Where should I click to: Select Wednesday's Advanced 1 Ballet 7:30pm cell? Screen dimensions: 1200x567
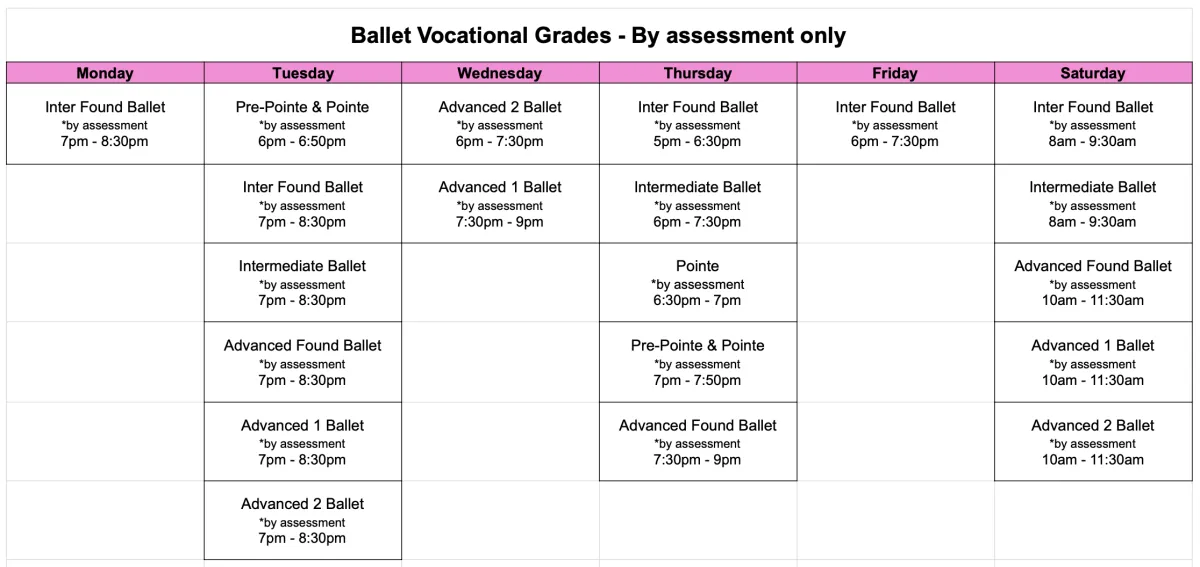pos(500,203)
